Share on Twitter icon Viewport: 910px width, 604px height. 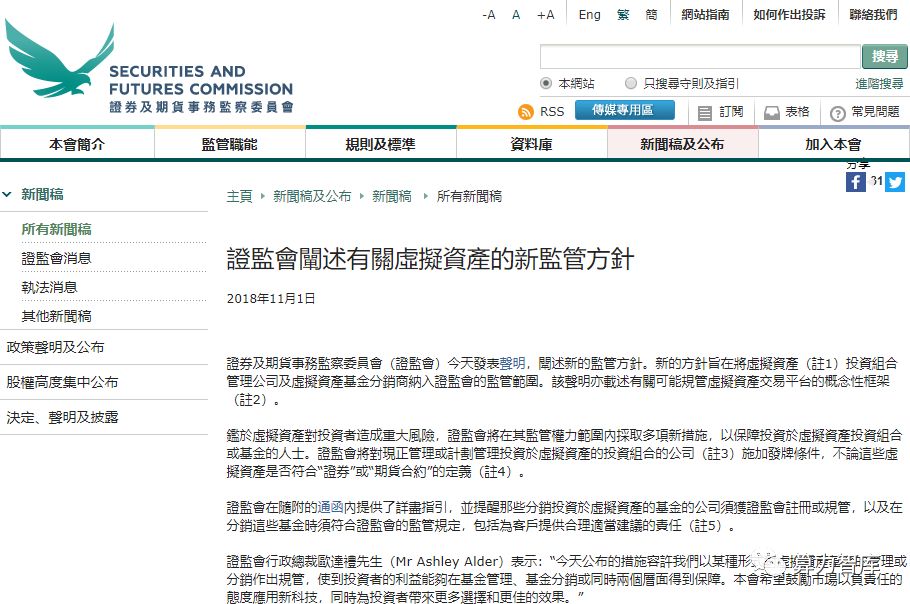tap(895, 182)
